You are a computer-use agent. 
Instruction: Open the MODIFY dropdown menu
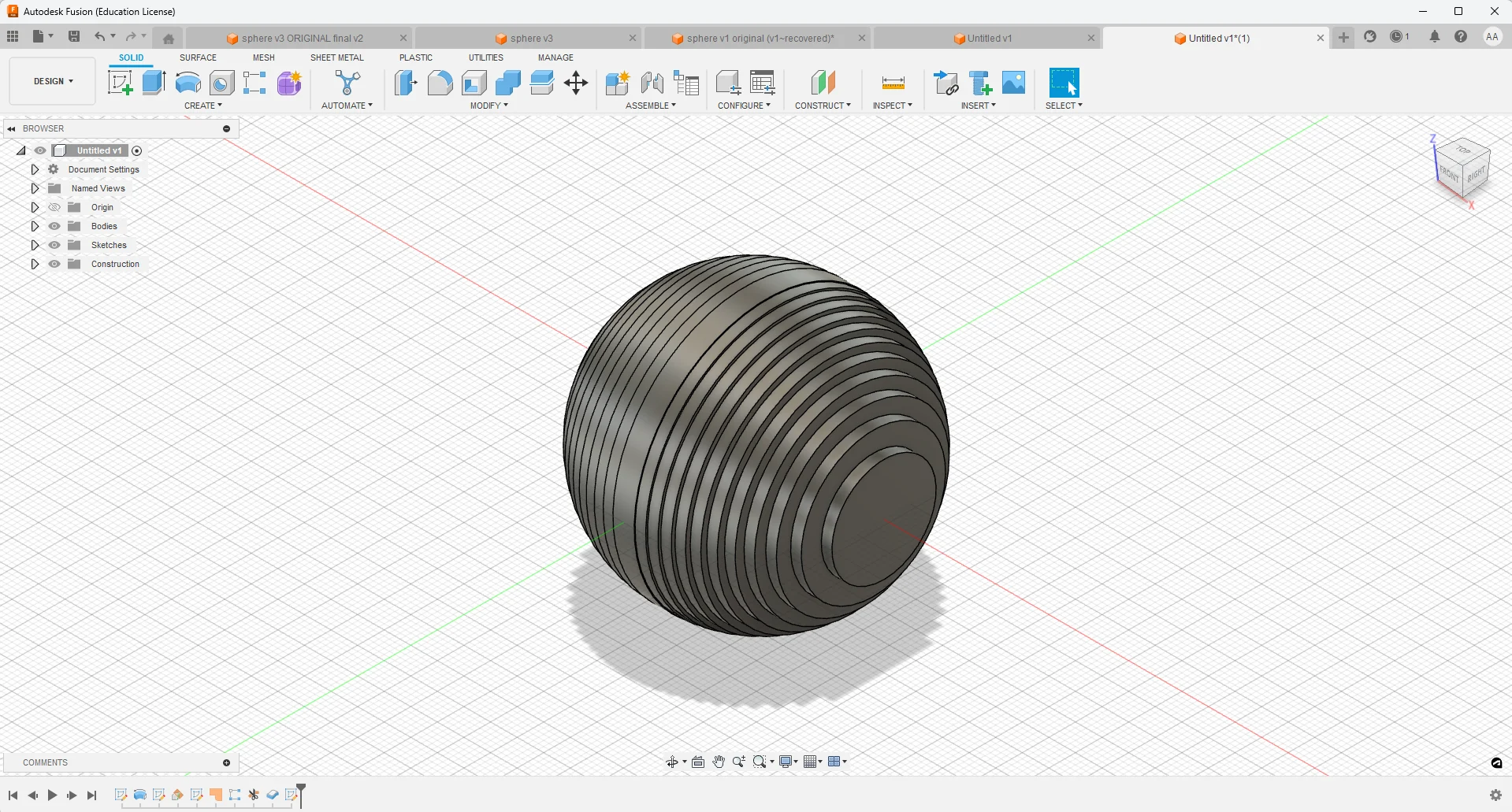point(489,106)
